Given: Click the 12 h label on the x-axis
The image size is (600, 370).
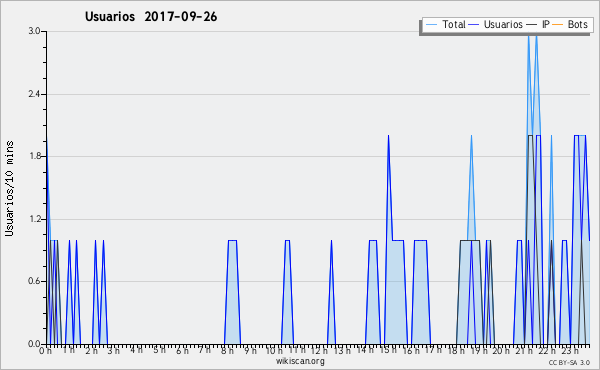Looking at the screenshot, I should pos(319,351).
